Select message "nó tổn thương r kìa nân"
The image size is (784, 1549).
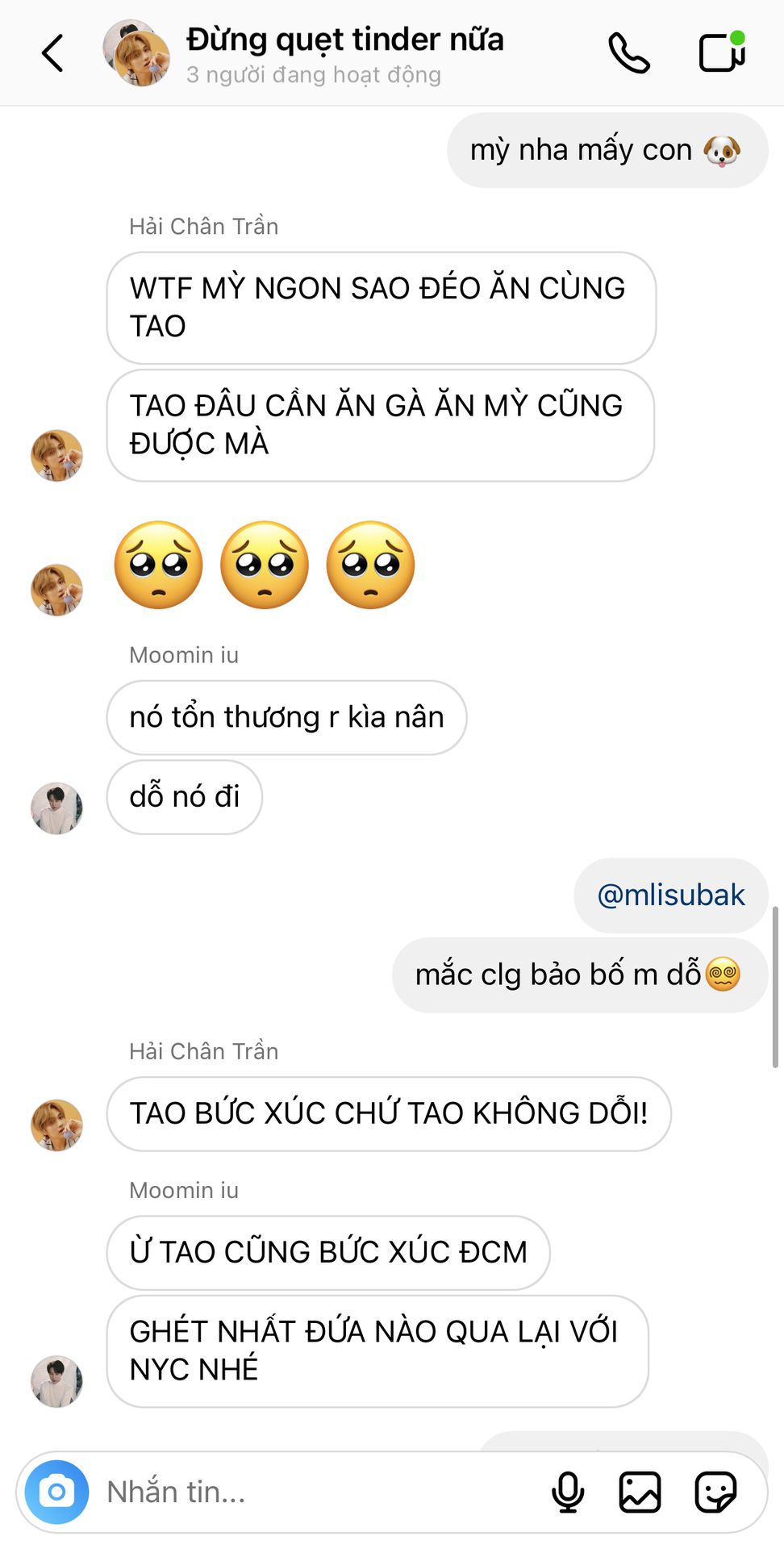tap(286, 717)
